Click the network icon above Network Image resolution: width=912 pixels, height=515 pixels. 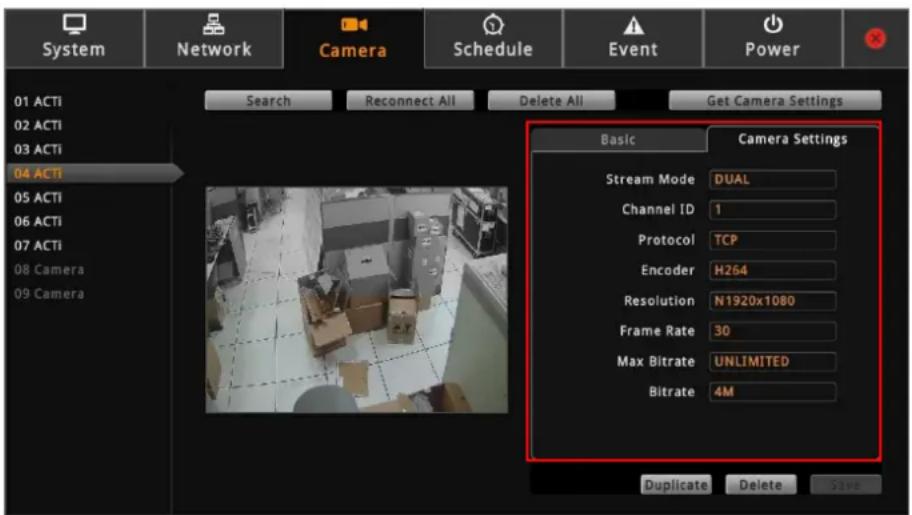click(x=214, y=24)
